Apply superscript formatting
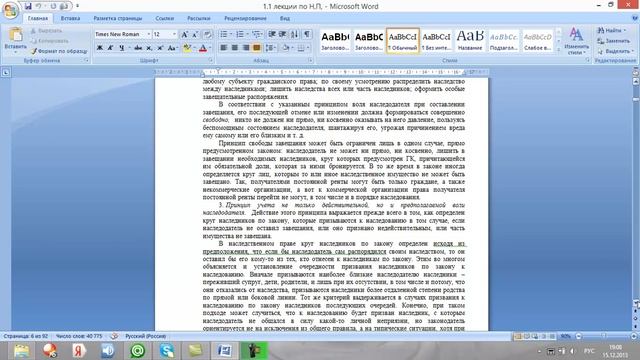The image size is (640, 360). click(160, 48)
